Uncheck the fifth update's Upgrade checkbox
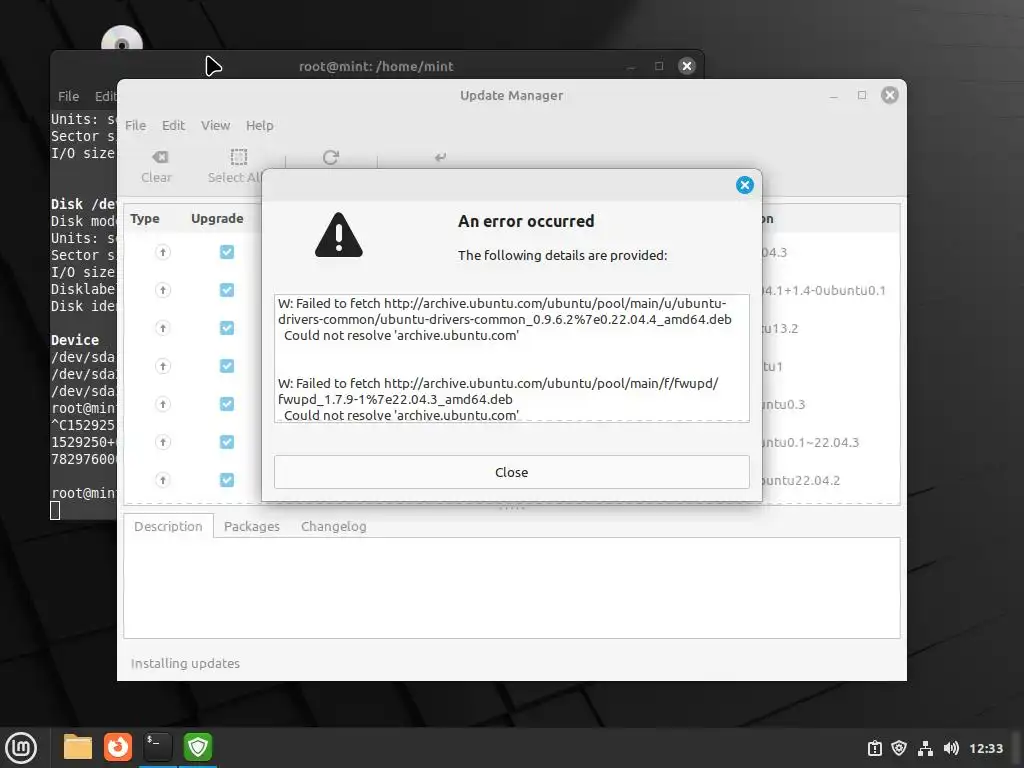This screenshot has width=1024, height=768. pos(227,404)
